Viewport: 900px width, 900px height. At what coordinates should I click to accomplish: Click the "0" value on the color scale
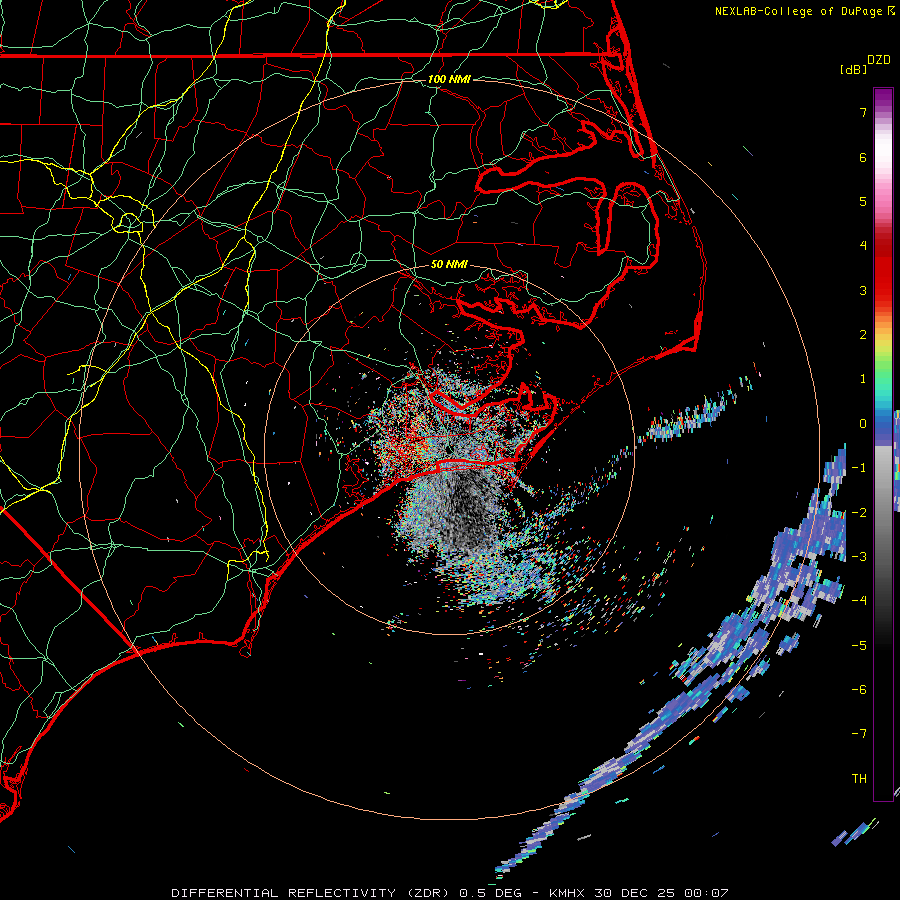tap(863, 423)
